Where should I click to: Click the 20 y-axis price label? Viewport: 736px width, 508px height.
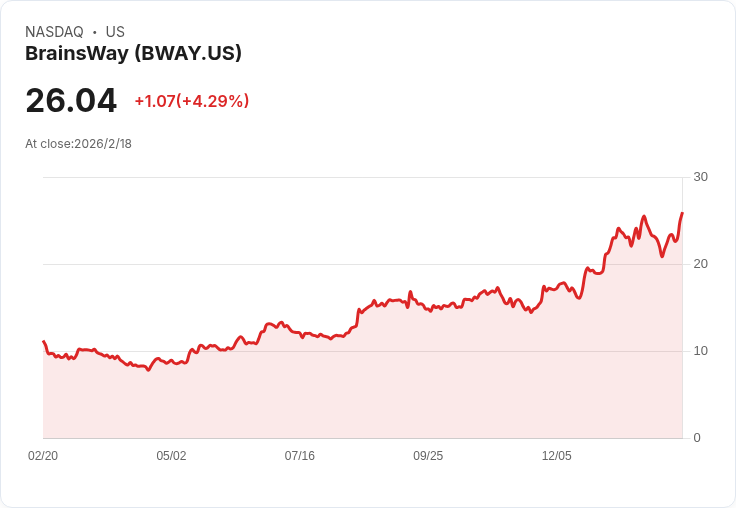700,264
